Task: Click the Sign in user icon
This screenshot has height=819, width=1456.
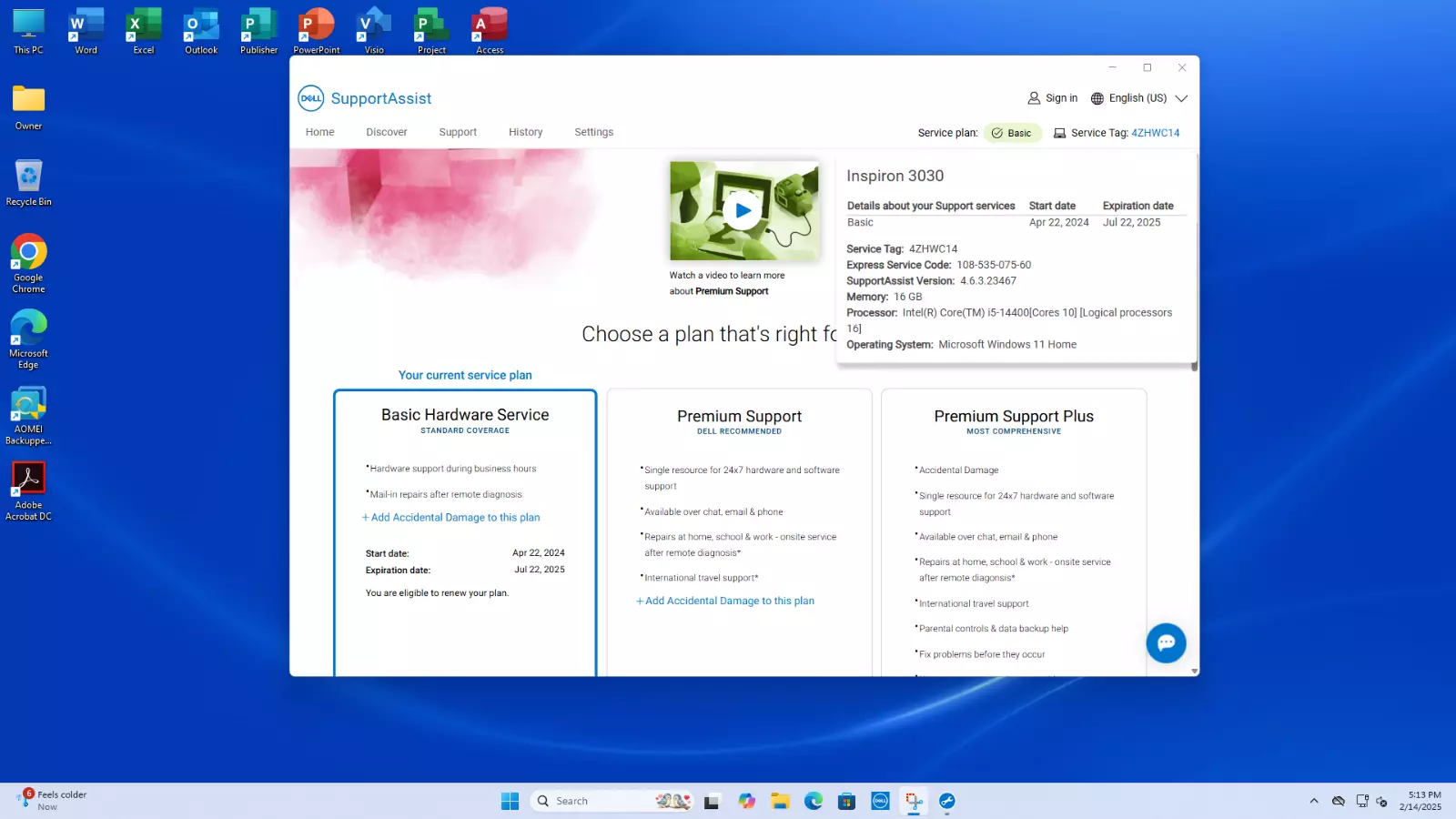Action: point(1034,98)
